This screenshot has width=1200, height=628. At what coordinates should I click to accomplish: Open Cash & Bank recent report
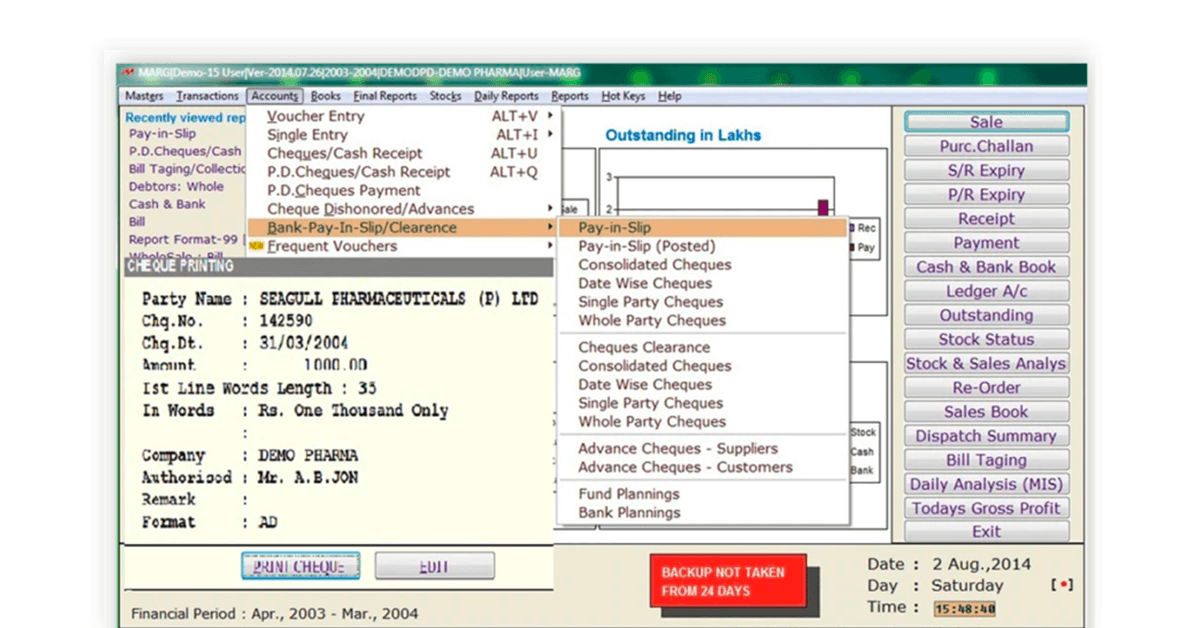pos(167,204)
